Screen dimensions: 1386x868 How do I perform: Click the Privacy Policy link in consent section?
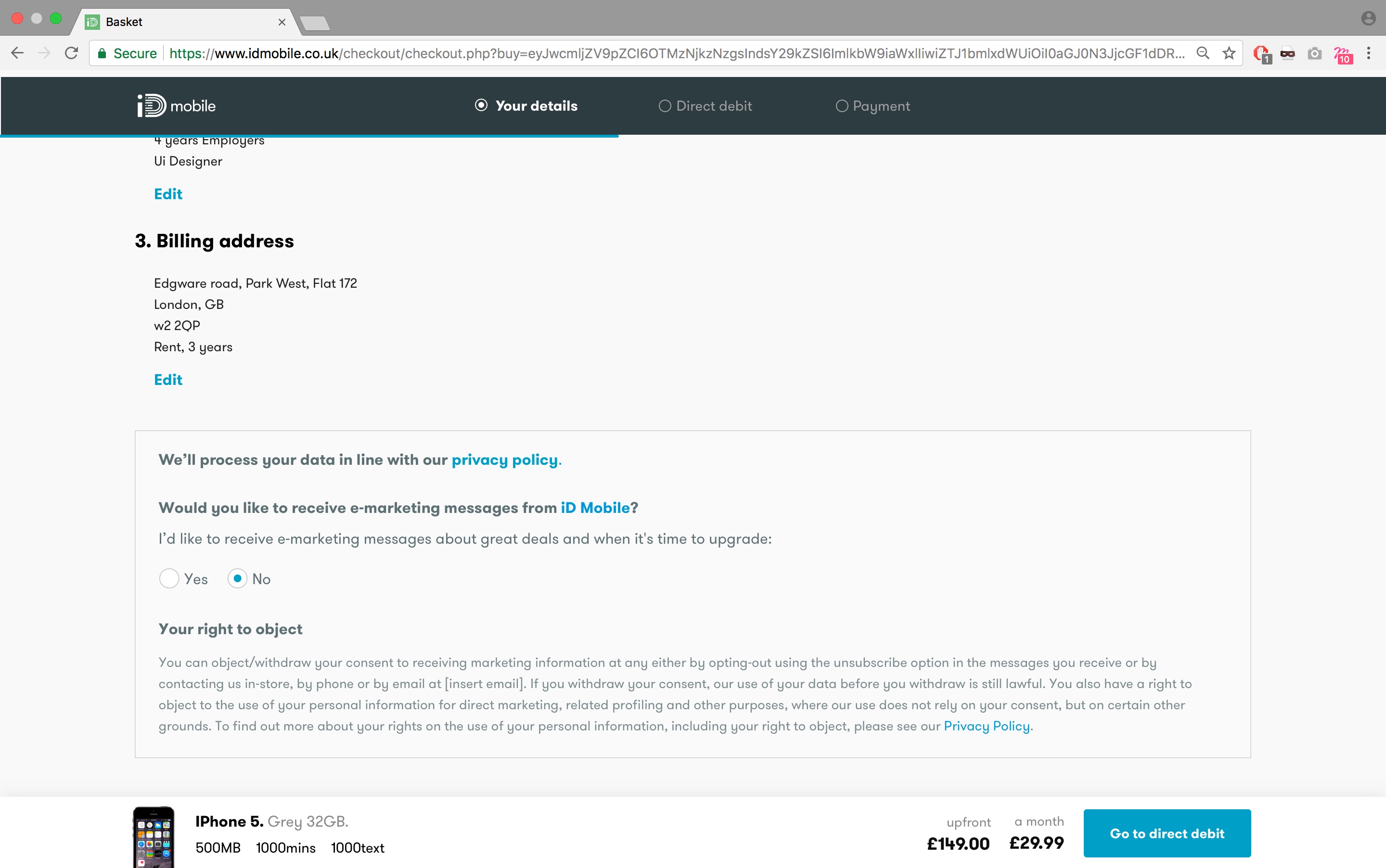pos(987,725)
